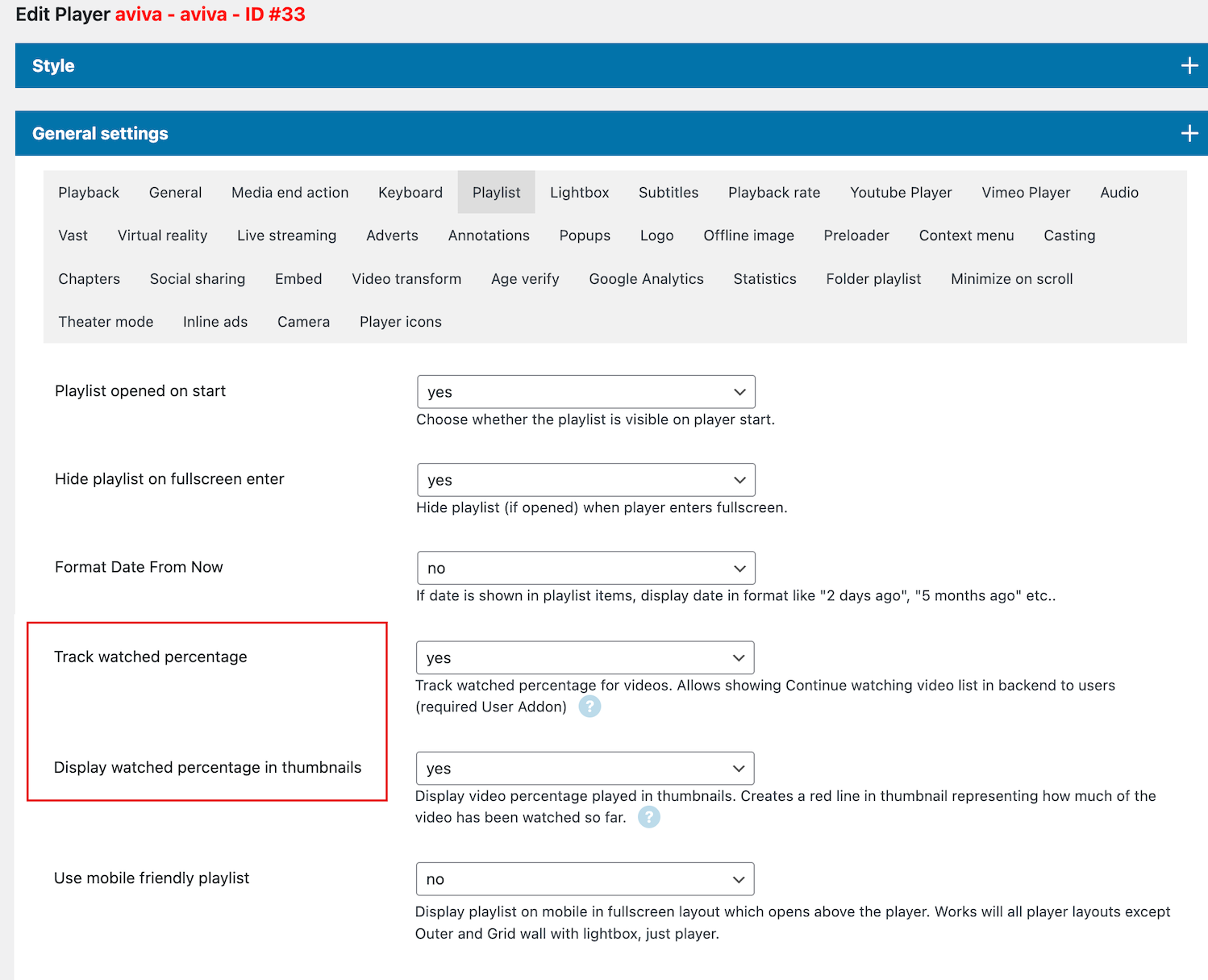Go to Youtube Player tab
1208x980 pixels.
(x=901, y=193)
